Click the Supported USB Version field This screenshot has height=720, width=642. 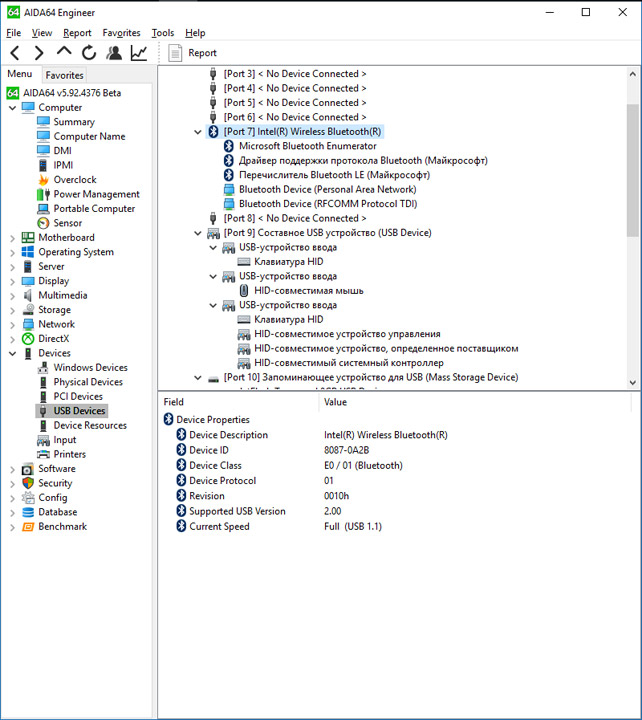click(x=237, y=512)
